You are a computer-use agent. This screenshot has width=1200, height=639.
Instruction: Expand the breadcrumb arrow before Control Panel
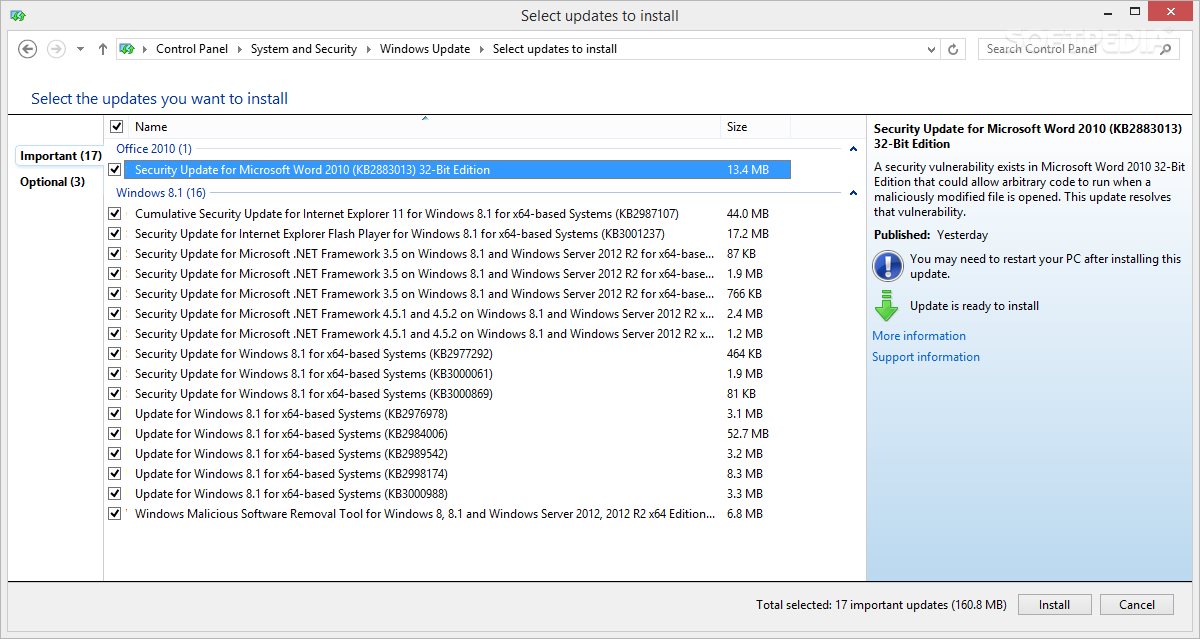click(145, 49)
